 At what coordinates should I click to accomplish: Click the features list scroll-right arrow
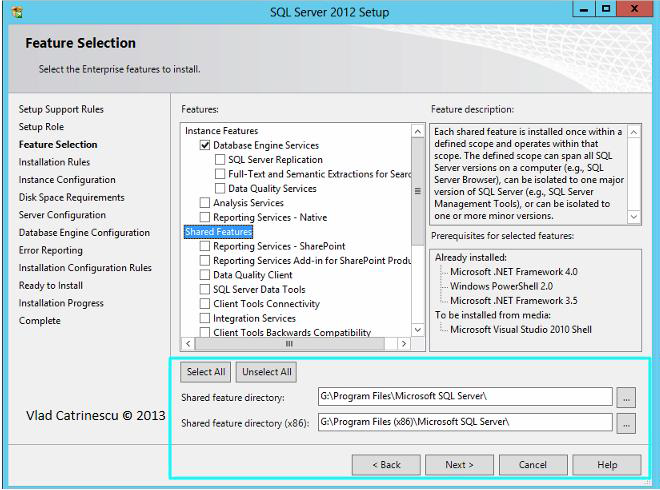click(404, 344)
